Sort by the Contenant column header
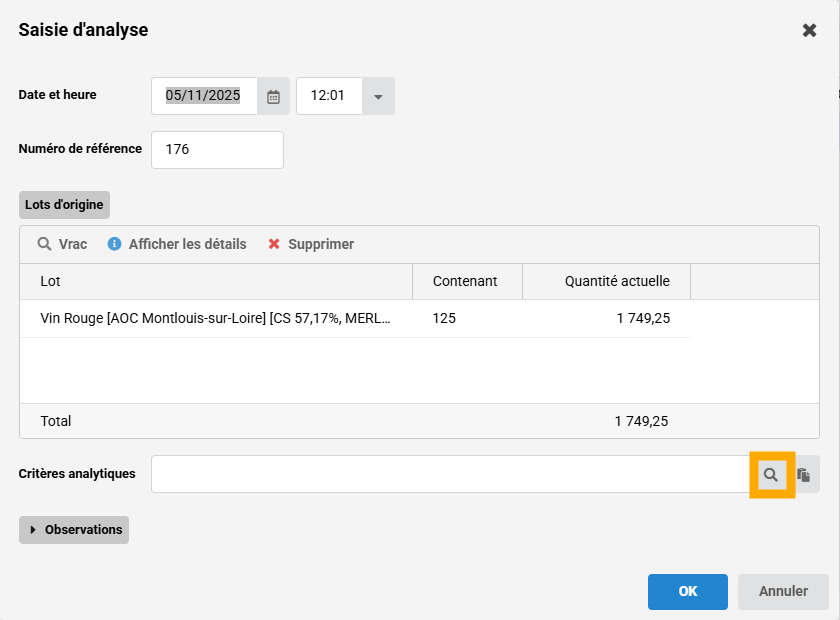Viewport: 840px width, 620px height. (x=466, y=281)
